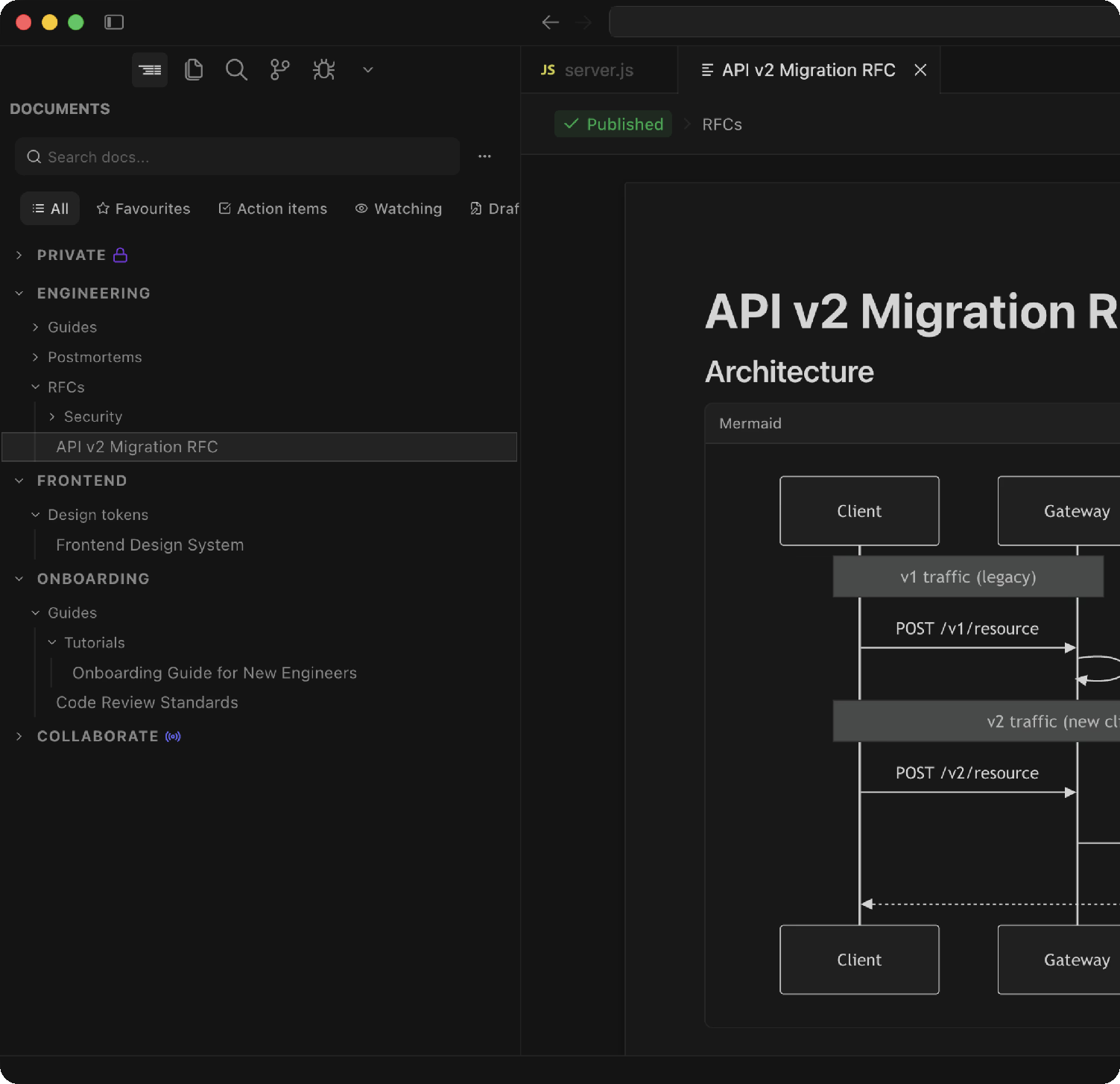
Task: Expand the Postmortems folder
Action: coord(36,358)
